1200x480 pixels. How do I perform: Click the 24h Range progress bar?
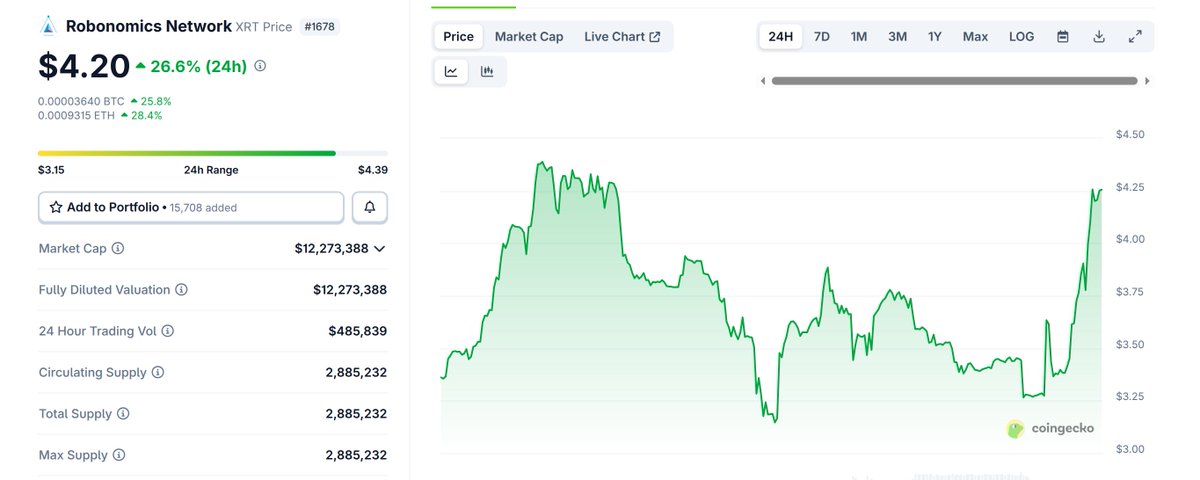pos(212,153)
